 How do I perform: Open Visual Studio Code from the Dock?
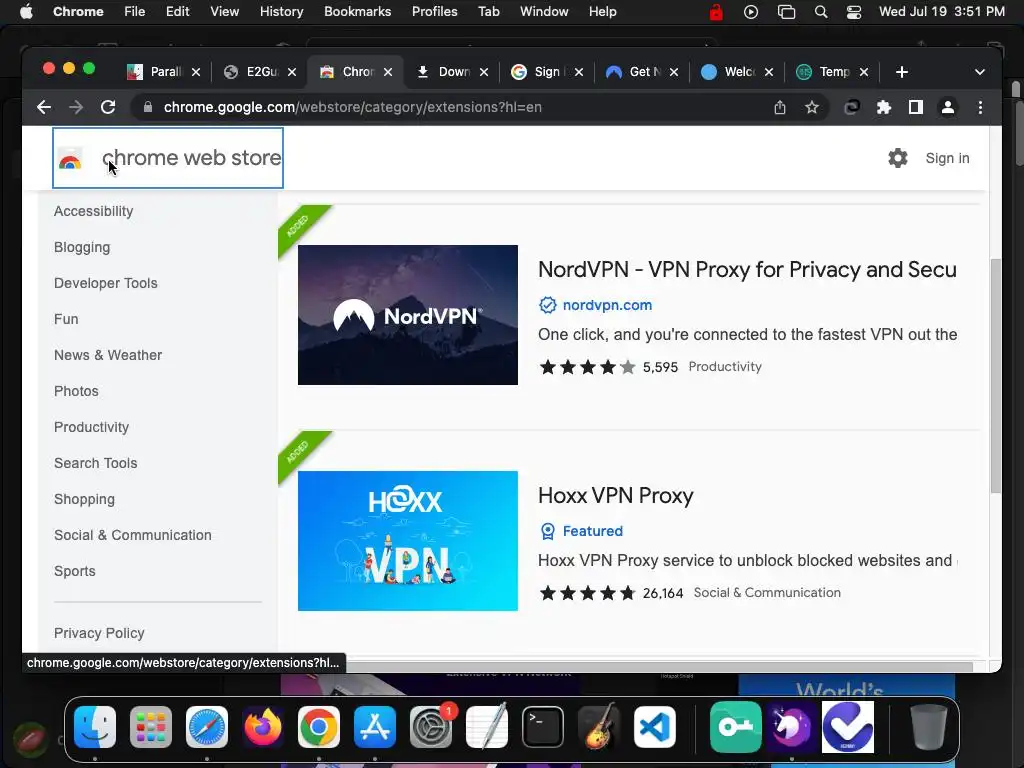coord(655,727)
